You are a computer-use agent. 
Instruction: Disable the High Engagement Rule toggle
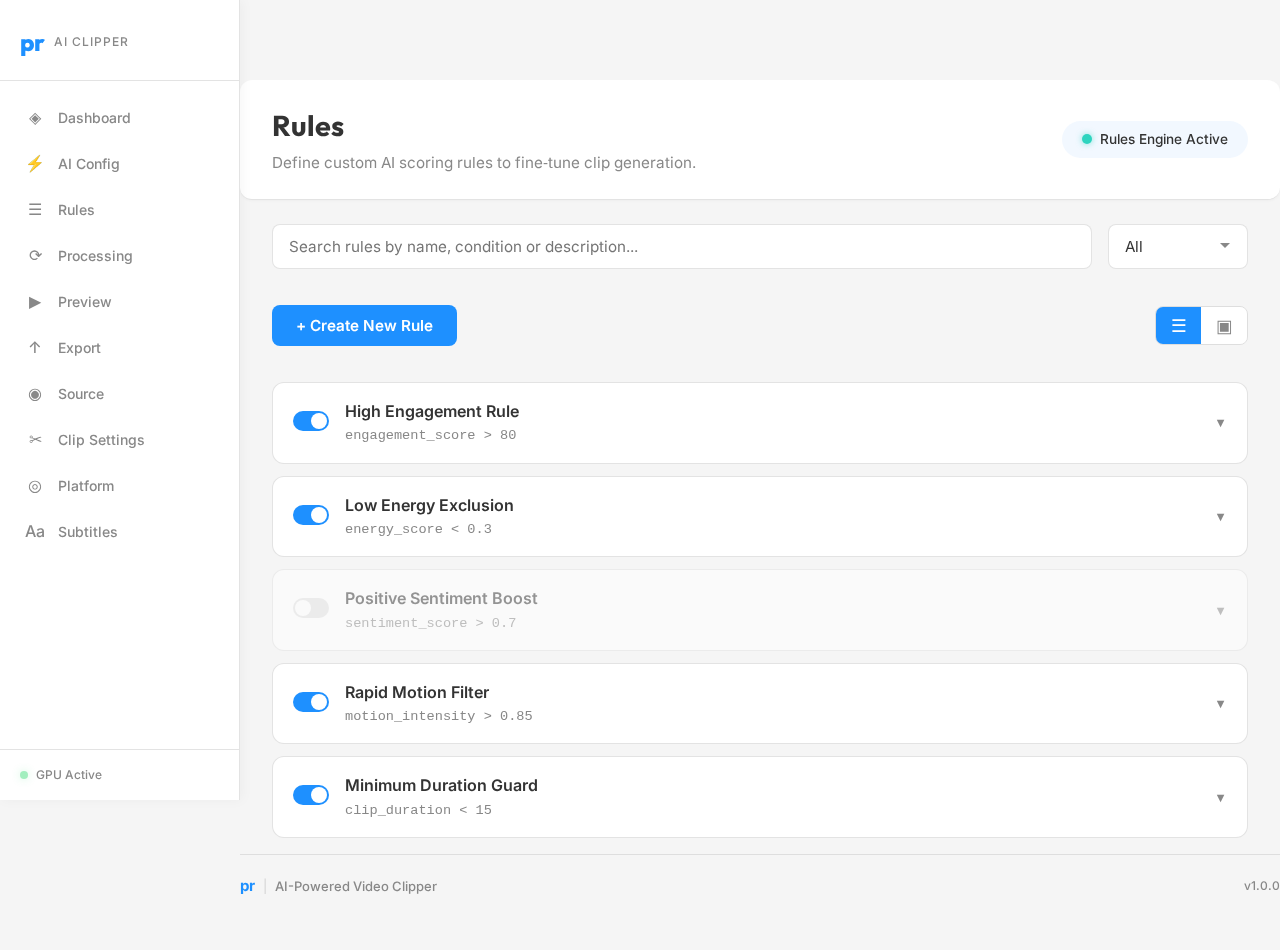coord(311,421)
